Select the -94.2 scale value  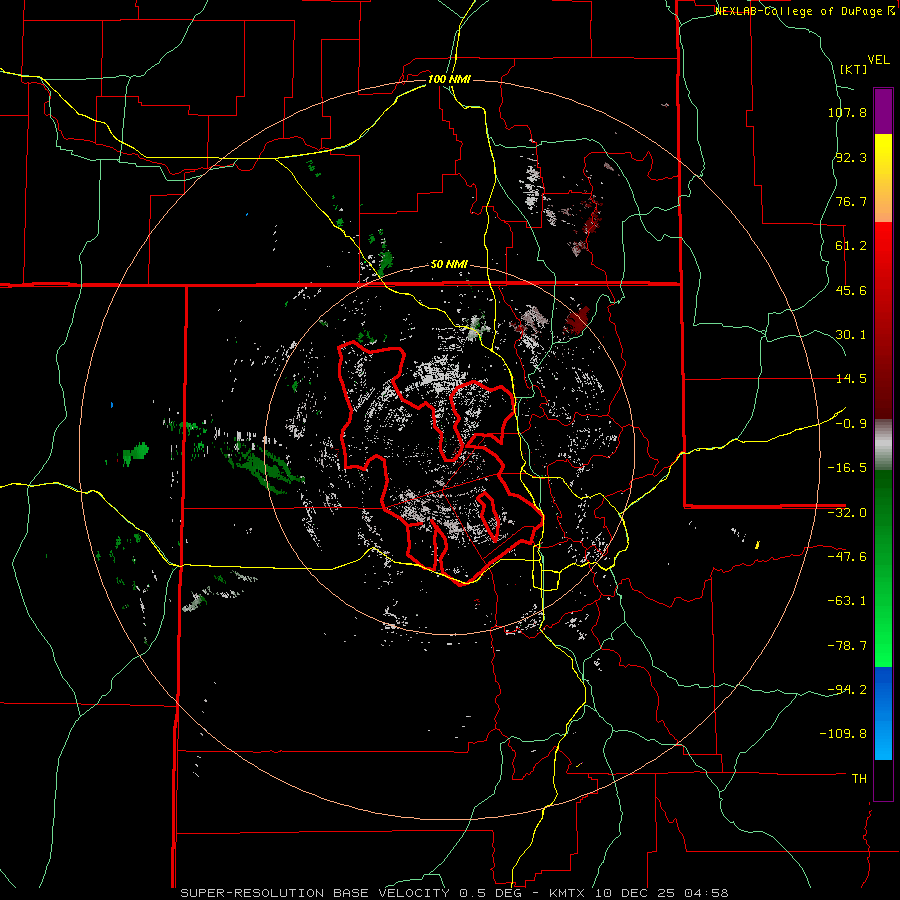click(847, 689)
